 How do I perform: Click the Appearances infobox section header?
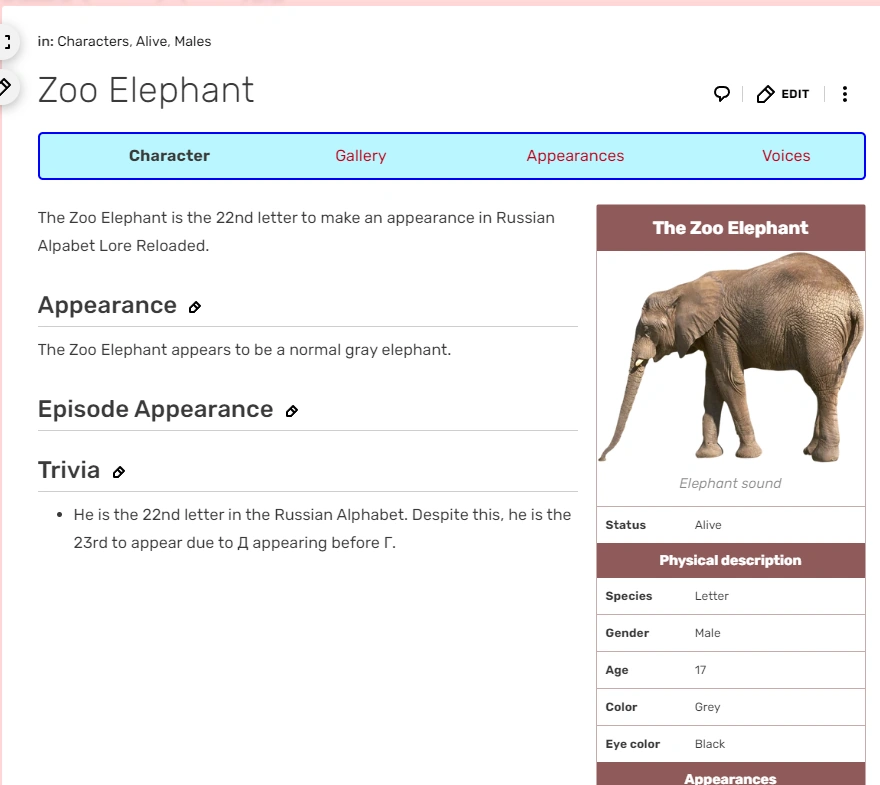[x=730, y=777]
